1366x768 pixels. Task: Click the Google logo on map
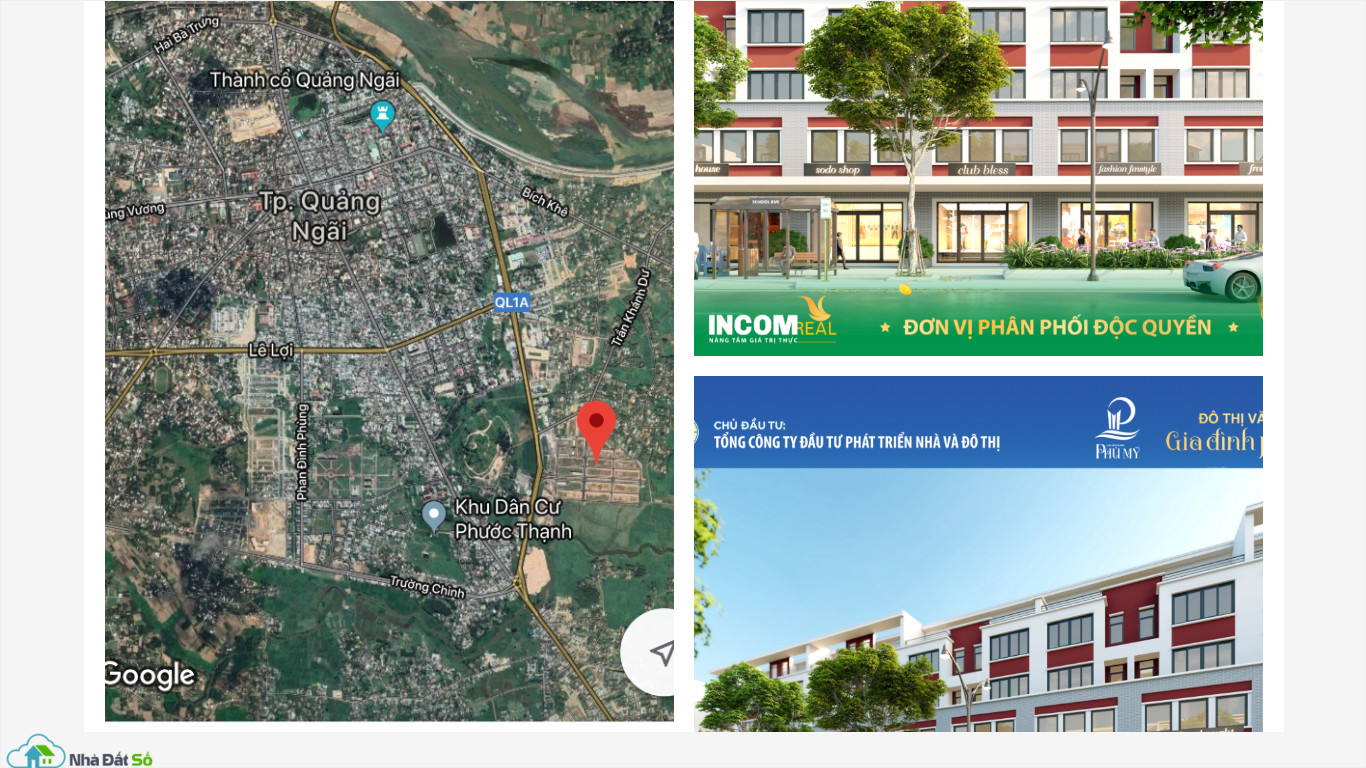point(150,676)
